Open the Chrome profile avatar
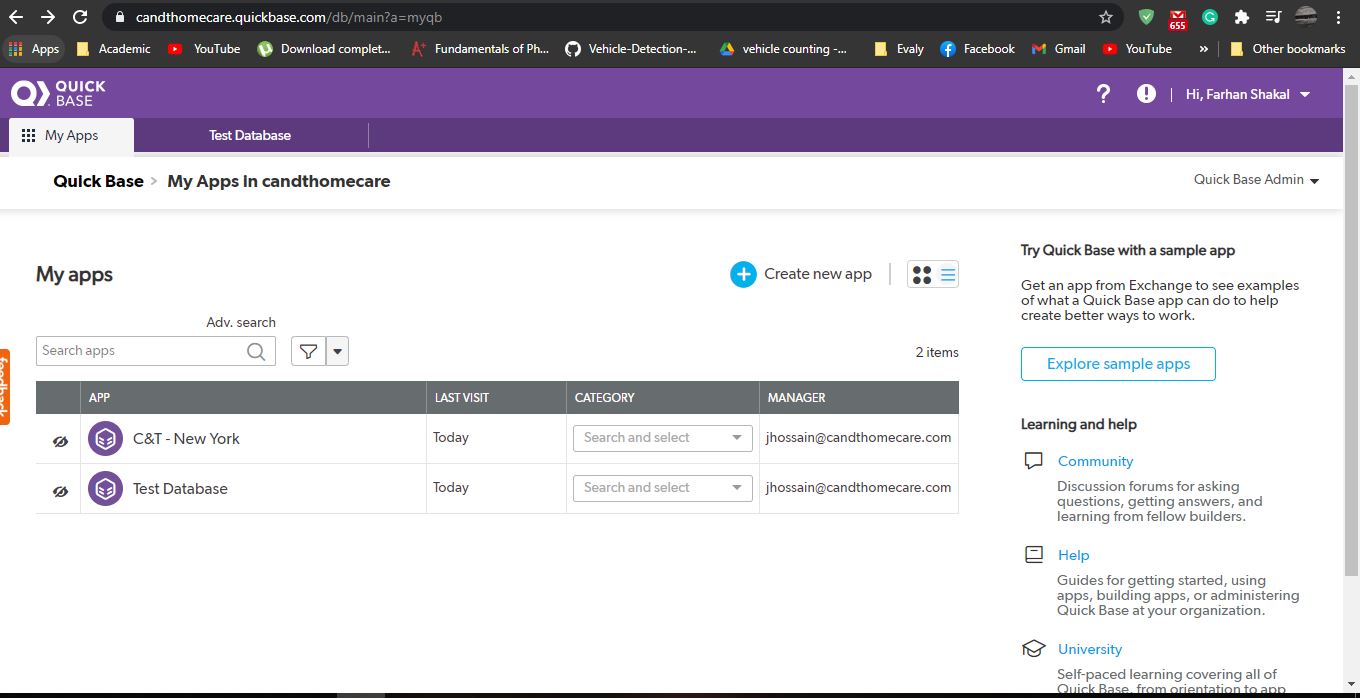 pos(1305,17)
